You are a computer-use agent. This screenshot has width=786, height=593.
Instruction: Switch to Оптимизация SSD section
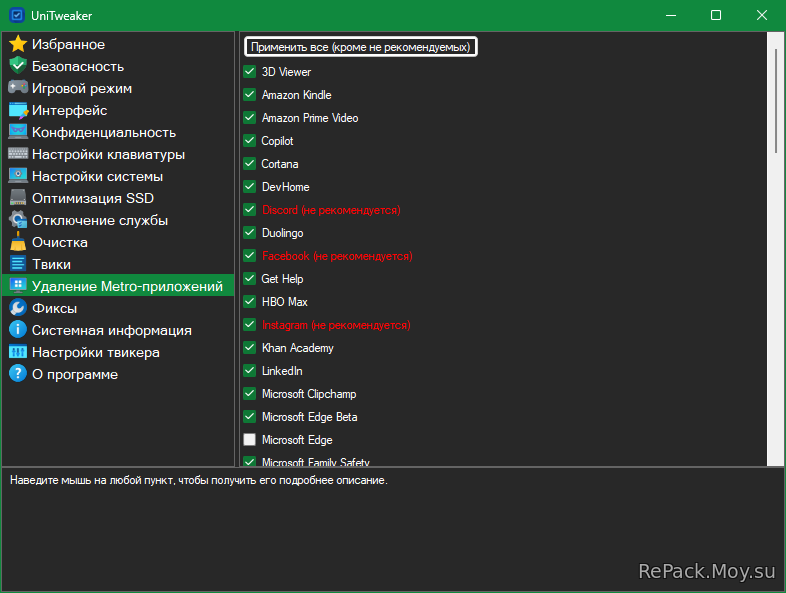tap(92, 198)
